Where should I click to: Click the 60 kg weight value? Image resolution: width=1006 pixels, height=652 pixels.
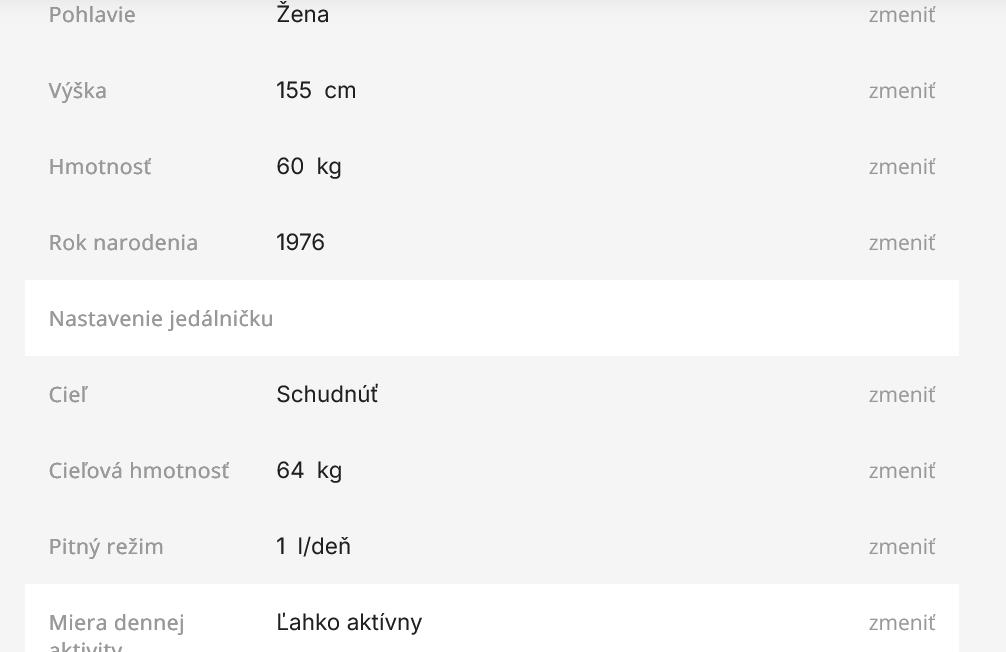click(x=308, y=167)
